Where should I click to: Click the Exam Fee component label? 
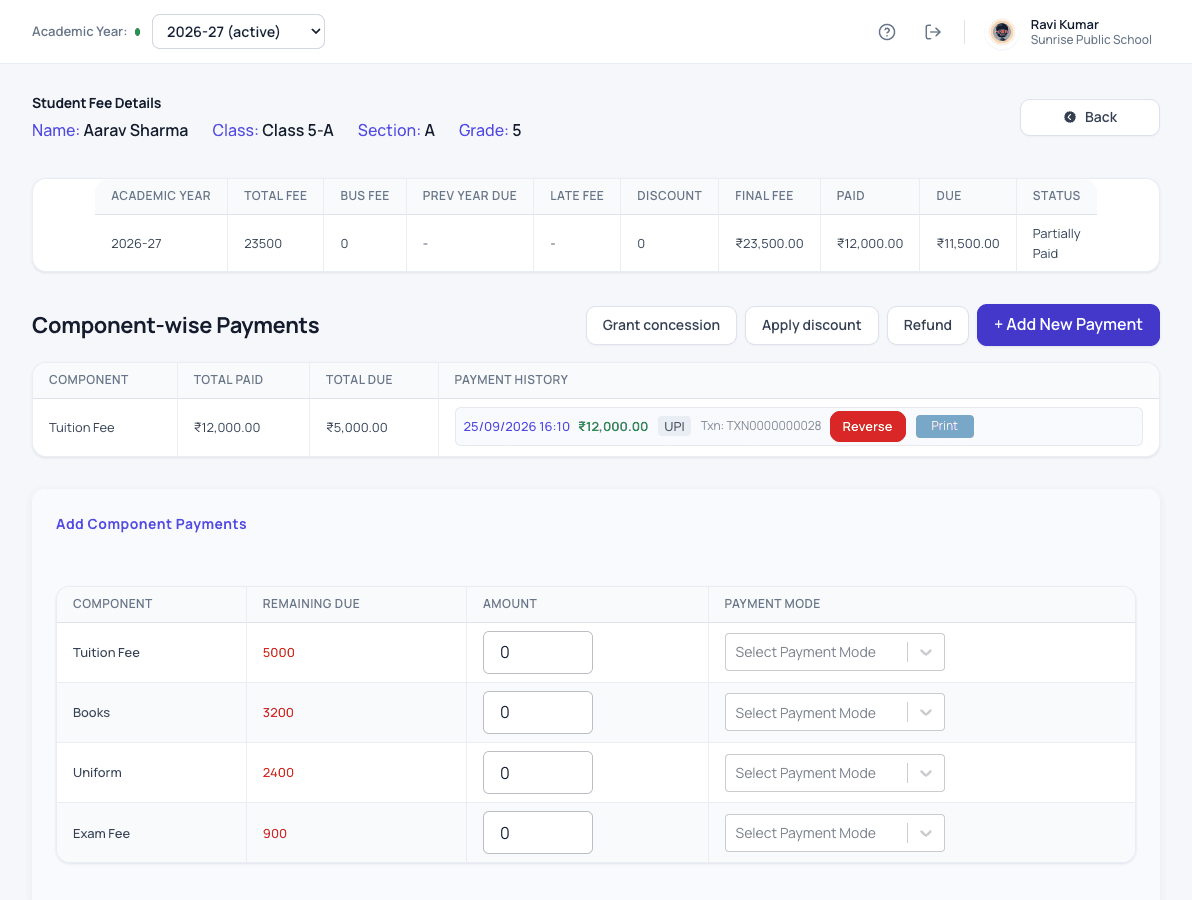click(101, 833)
